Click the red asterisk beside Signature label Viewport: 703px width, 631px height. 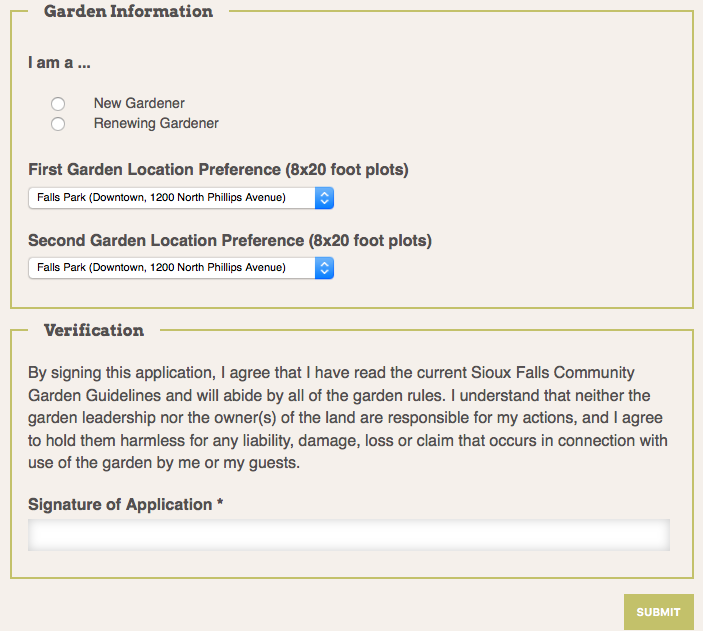220,504
